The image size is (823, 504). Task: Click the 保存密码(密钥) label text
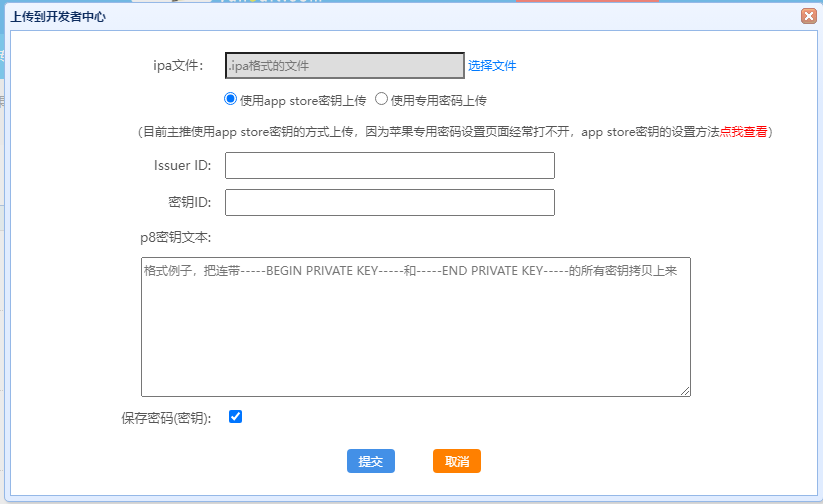click(x=166, y=418)
